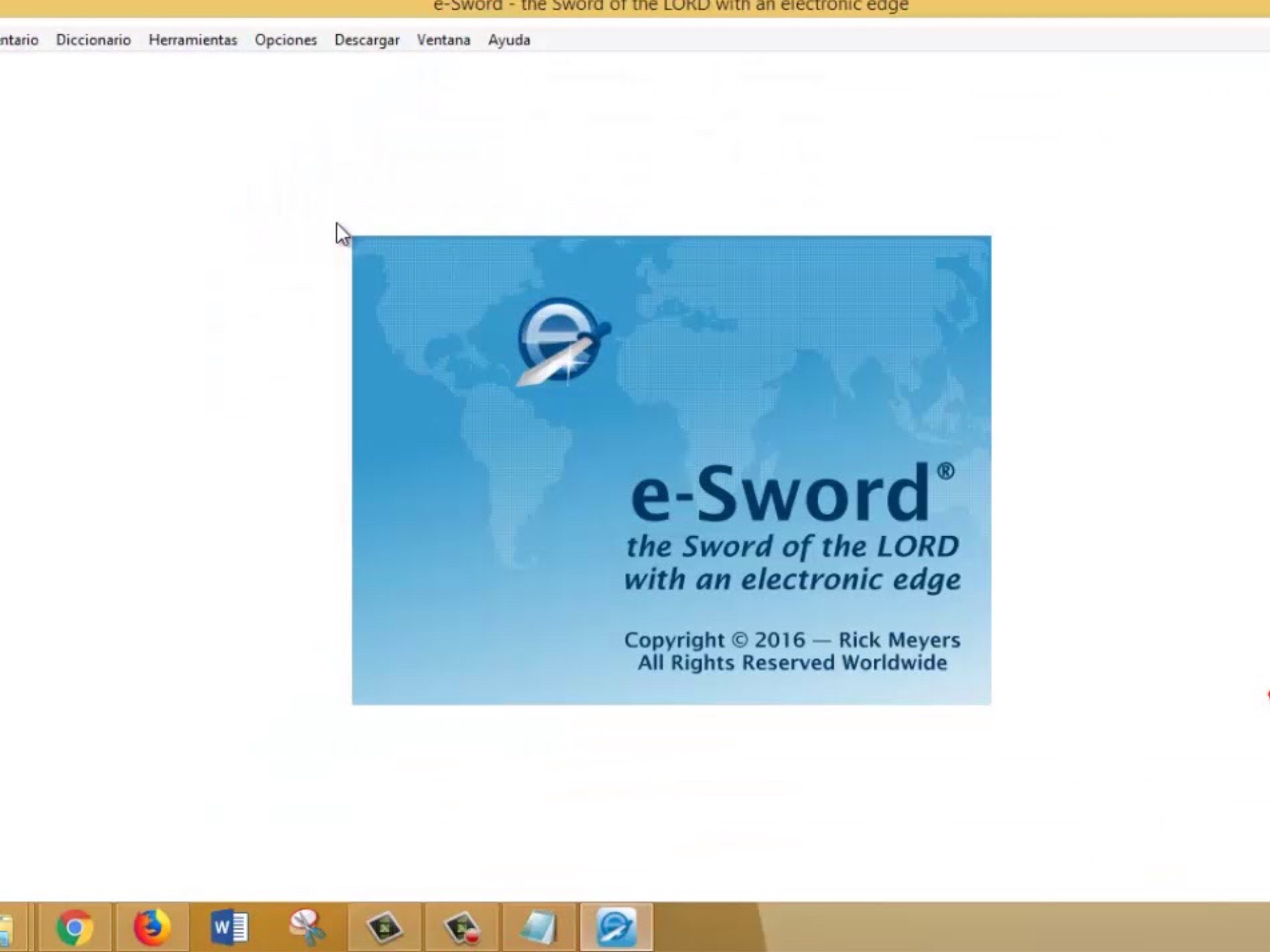
Task: Launch the Snipping Tool scissors icon
Action: (x=307, y=927)
